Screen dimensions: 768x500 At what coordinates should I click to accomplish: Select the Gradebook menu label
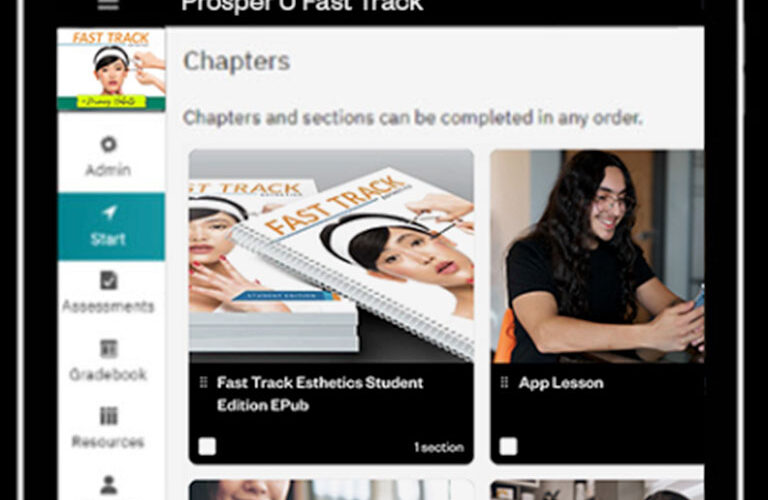(108, 374)
